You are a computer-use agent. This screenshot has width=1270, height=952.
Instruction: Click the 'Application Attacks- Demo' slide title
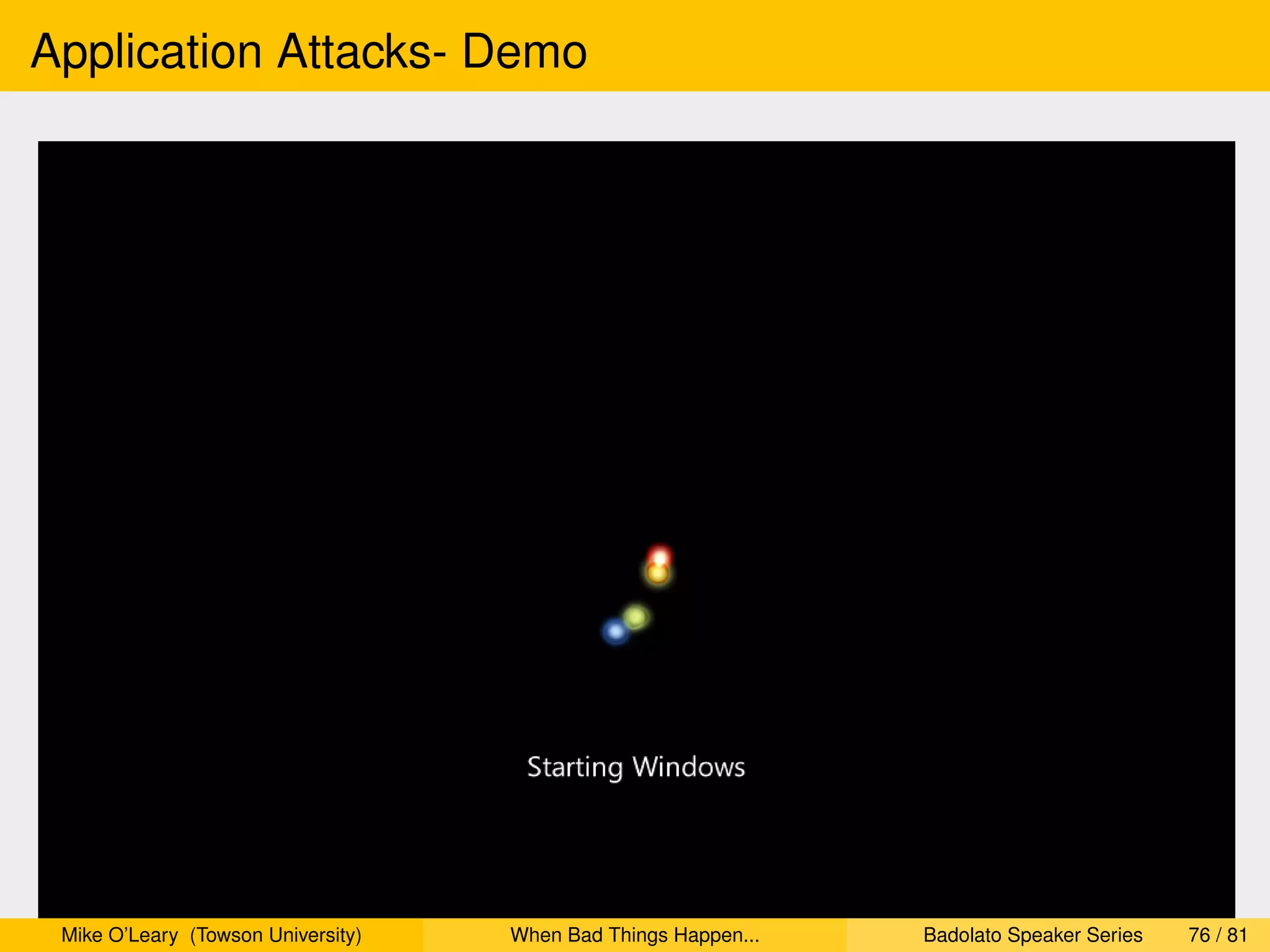point(309,51)
